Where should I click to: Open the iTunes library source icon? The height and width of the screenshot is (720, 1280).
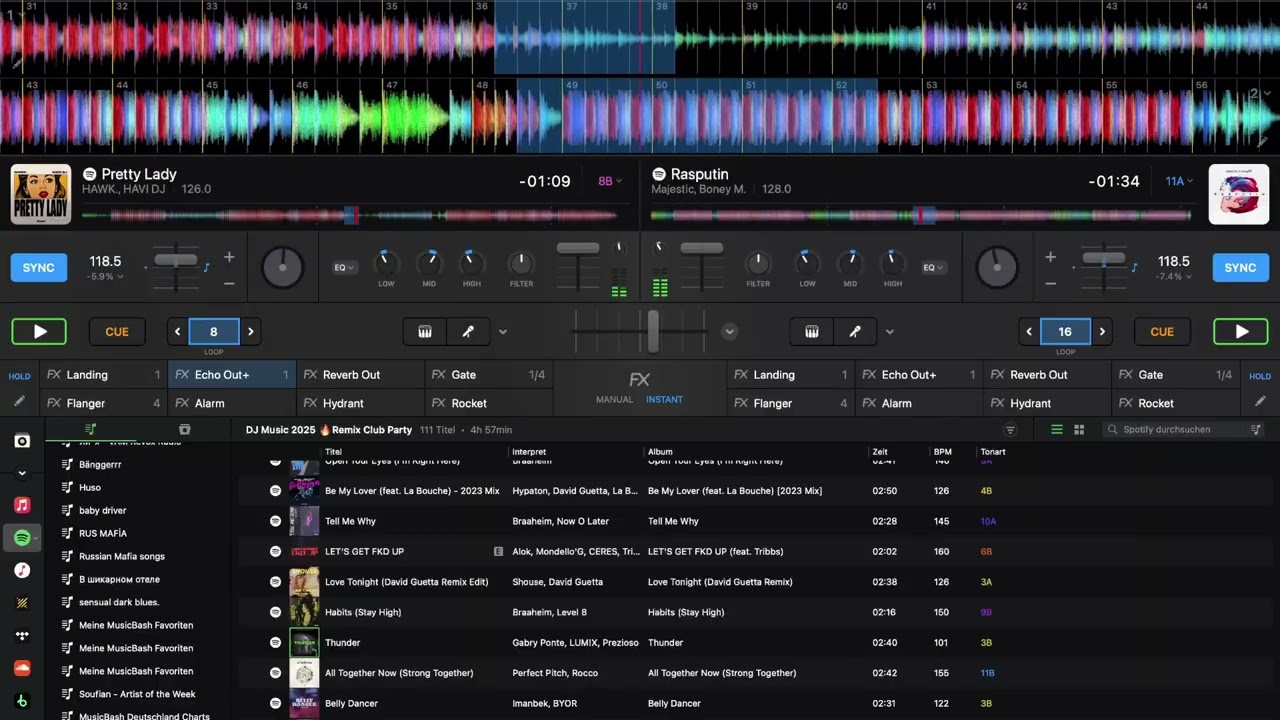tap(22, 570)
